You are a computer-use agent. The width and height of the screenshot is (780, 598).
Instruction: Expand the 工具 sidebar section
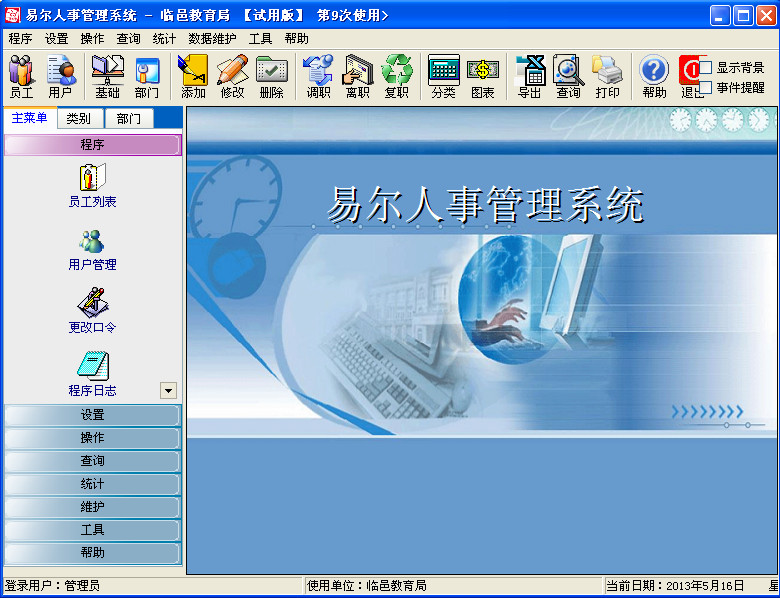pyautogui.click(x=93, y=530)
